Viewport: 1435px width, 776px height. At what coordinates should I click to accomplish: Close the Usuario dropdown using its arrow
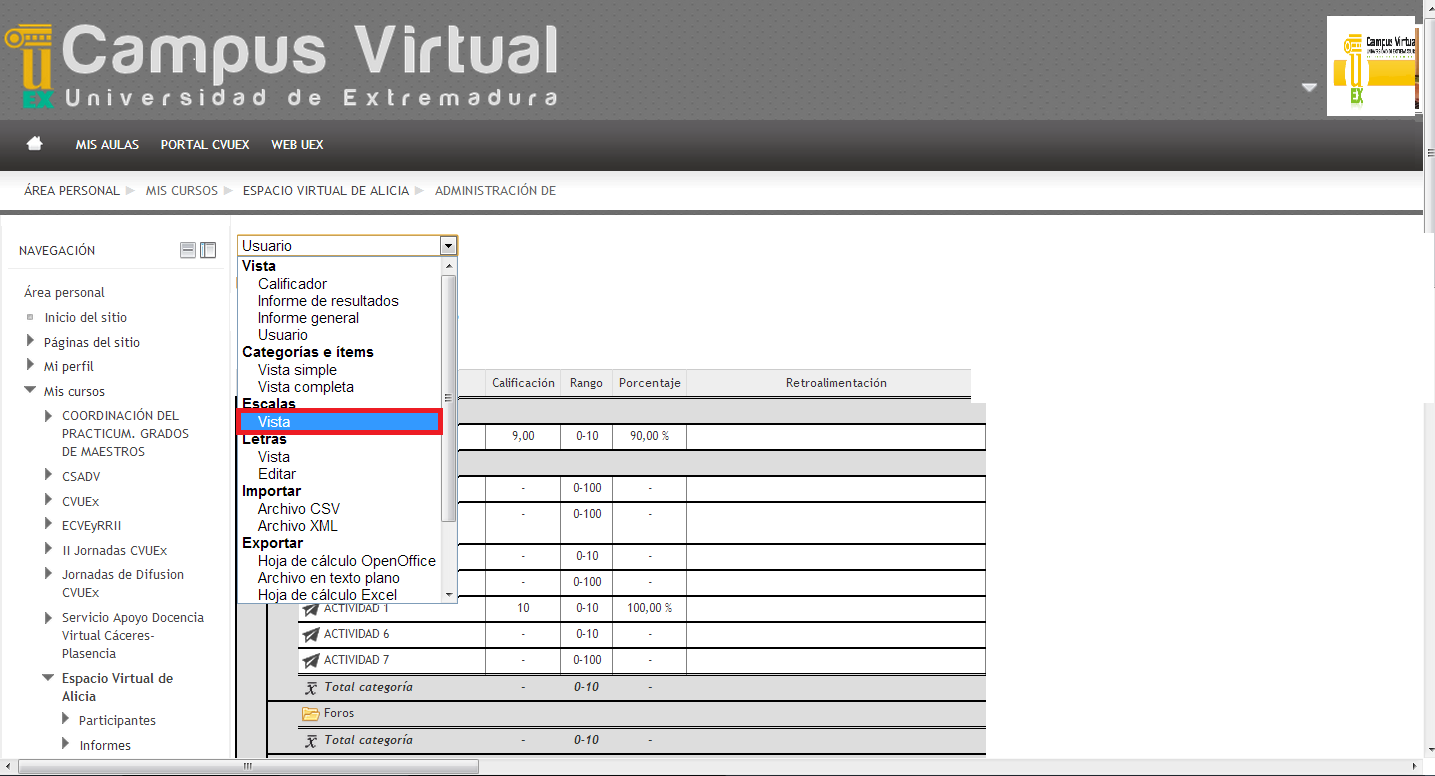click(448, 245)
